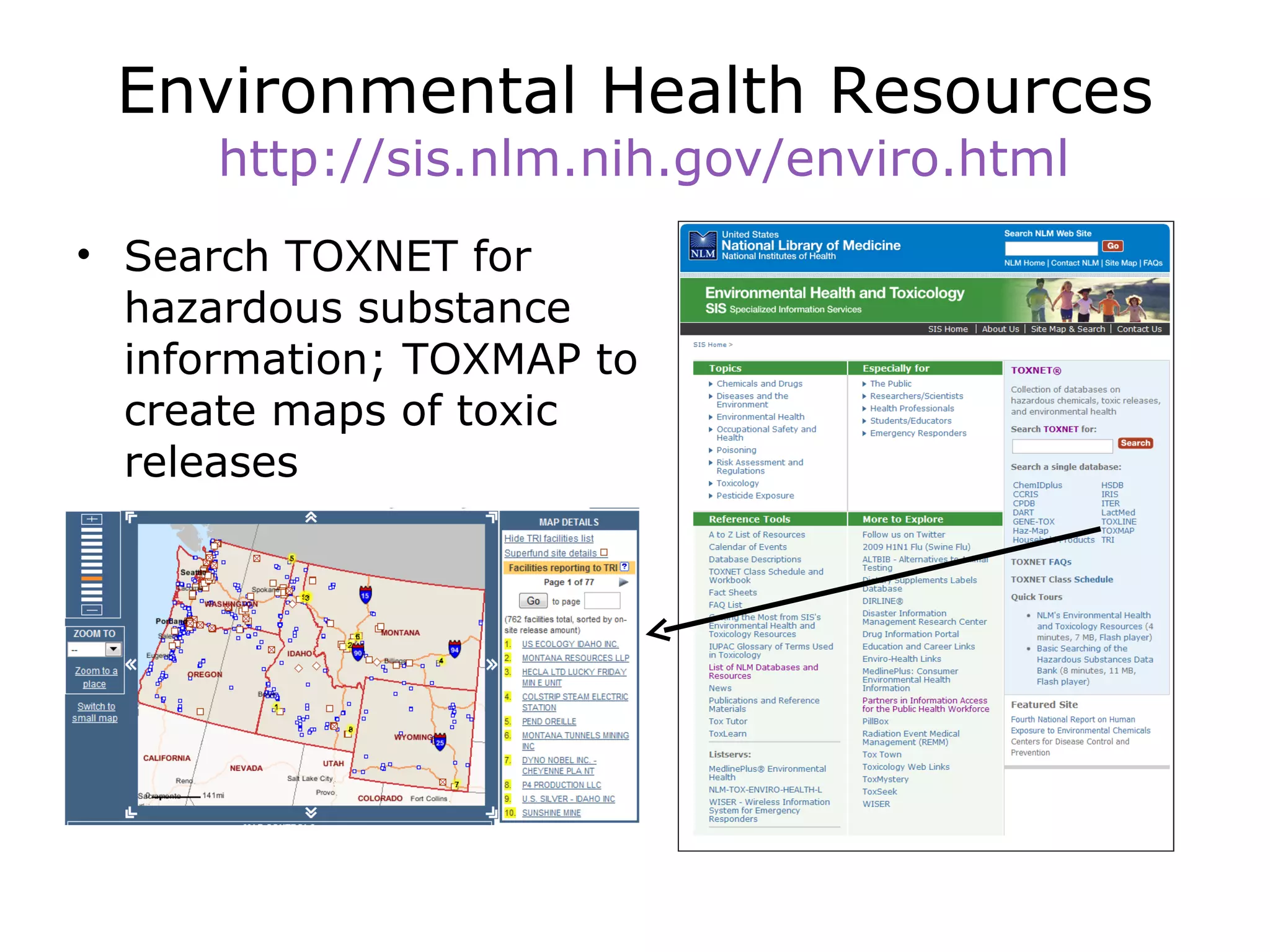The width and height of the screenshot is (1270, 952).
Task: Click the map zoom-out minus icon
Action: point(92,610)
